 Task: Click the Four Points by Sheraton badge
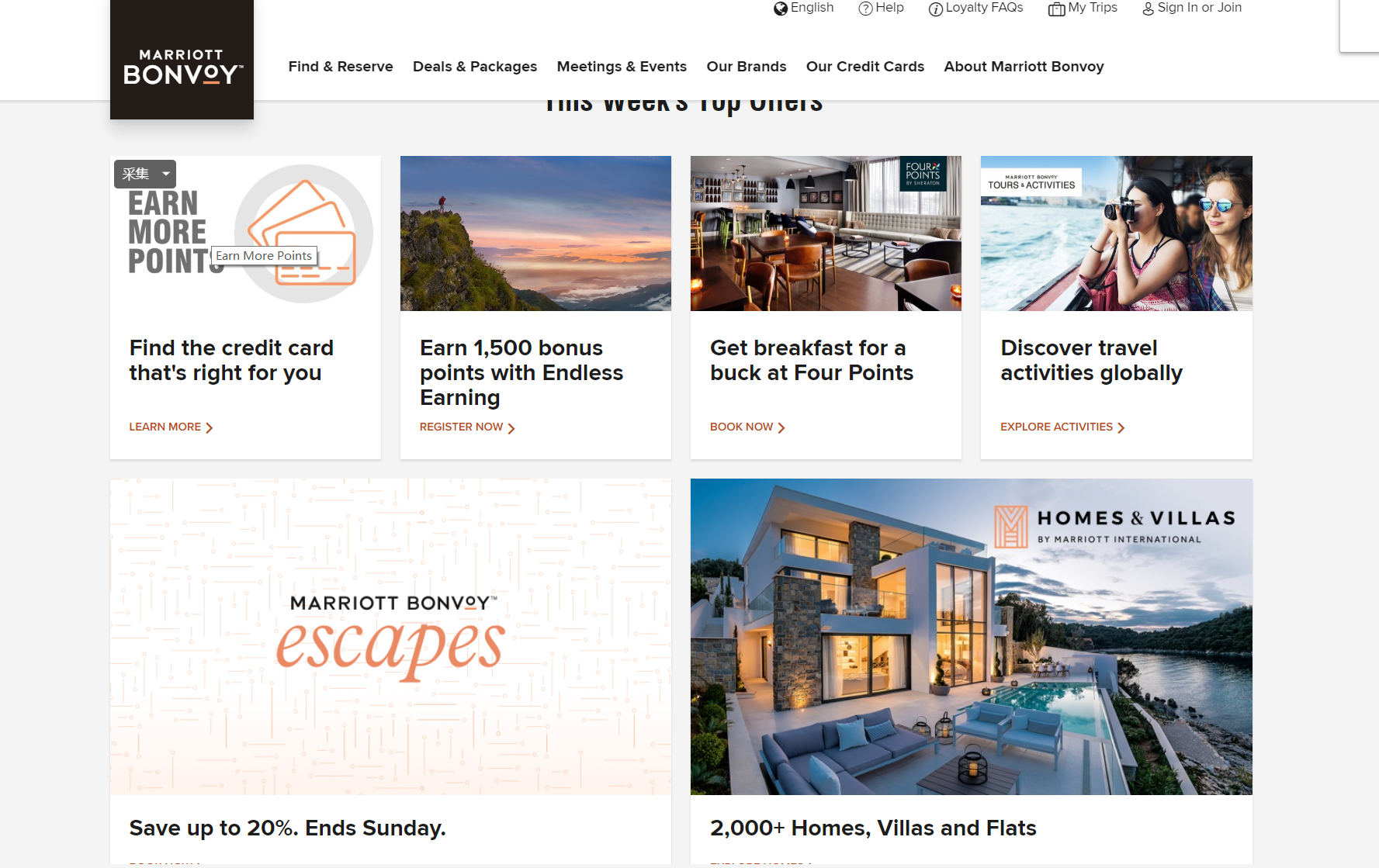coord(923,174)
